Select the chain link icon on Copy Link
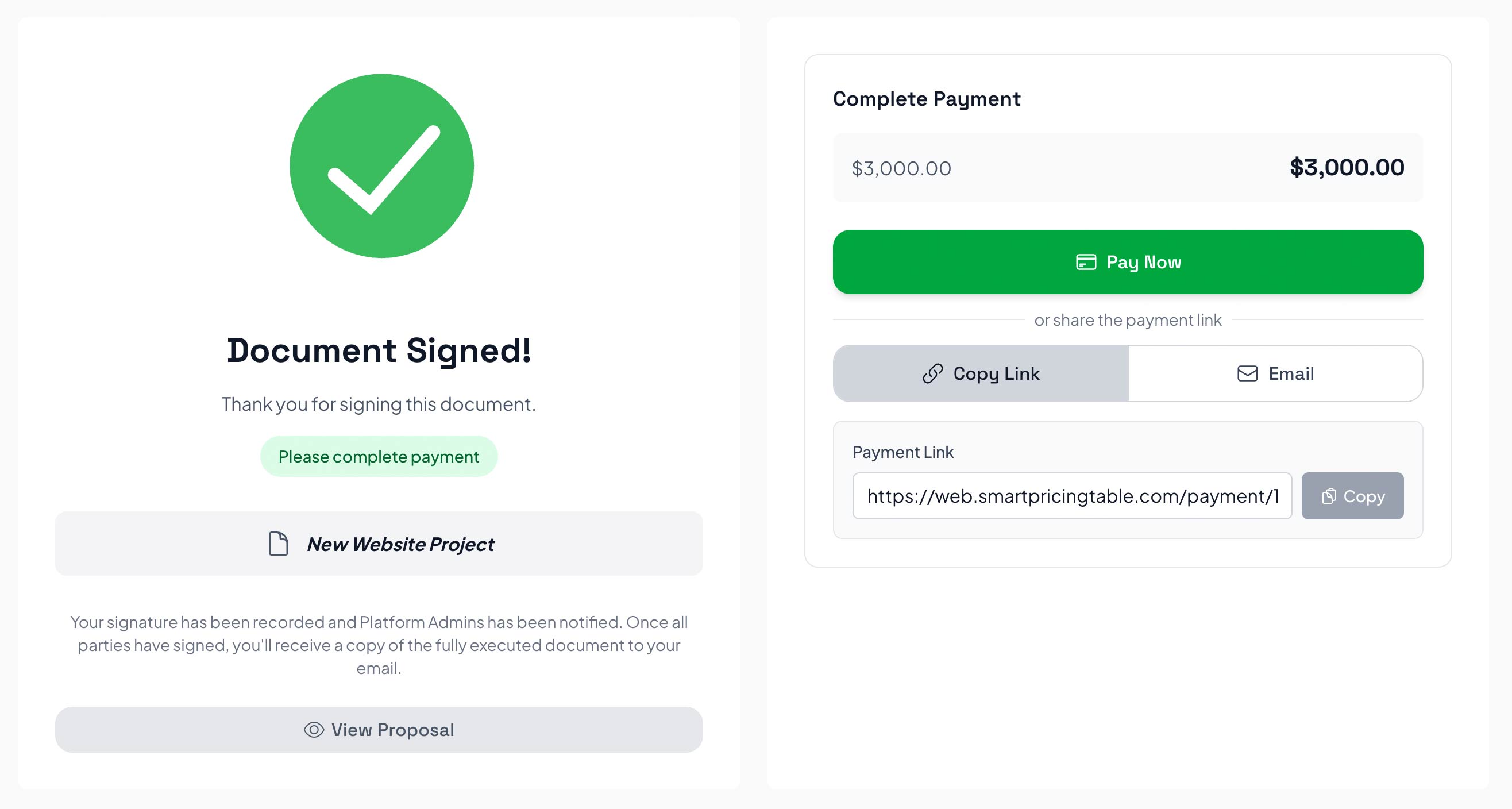This screenshot has width=1512, height=809. point(933,373)
